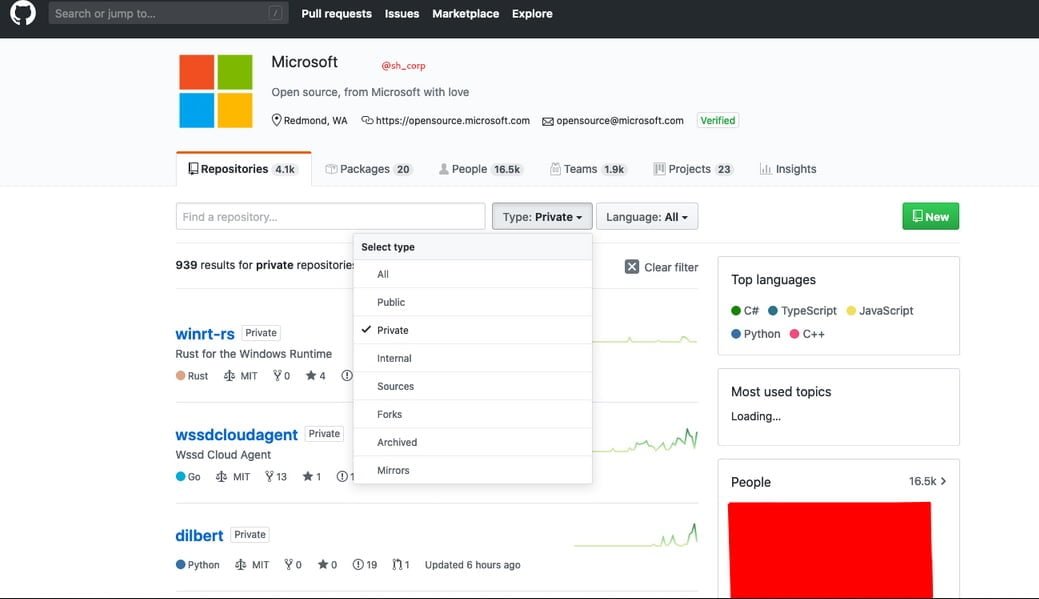Click the repo icon in Repositories tab
1039x599 pixels.
pyautogui.click(x=193, y=169)
